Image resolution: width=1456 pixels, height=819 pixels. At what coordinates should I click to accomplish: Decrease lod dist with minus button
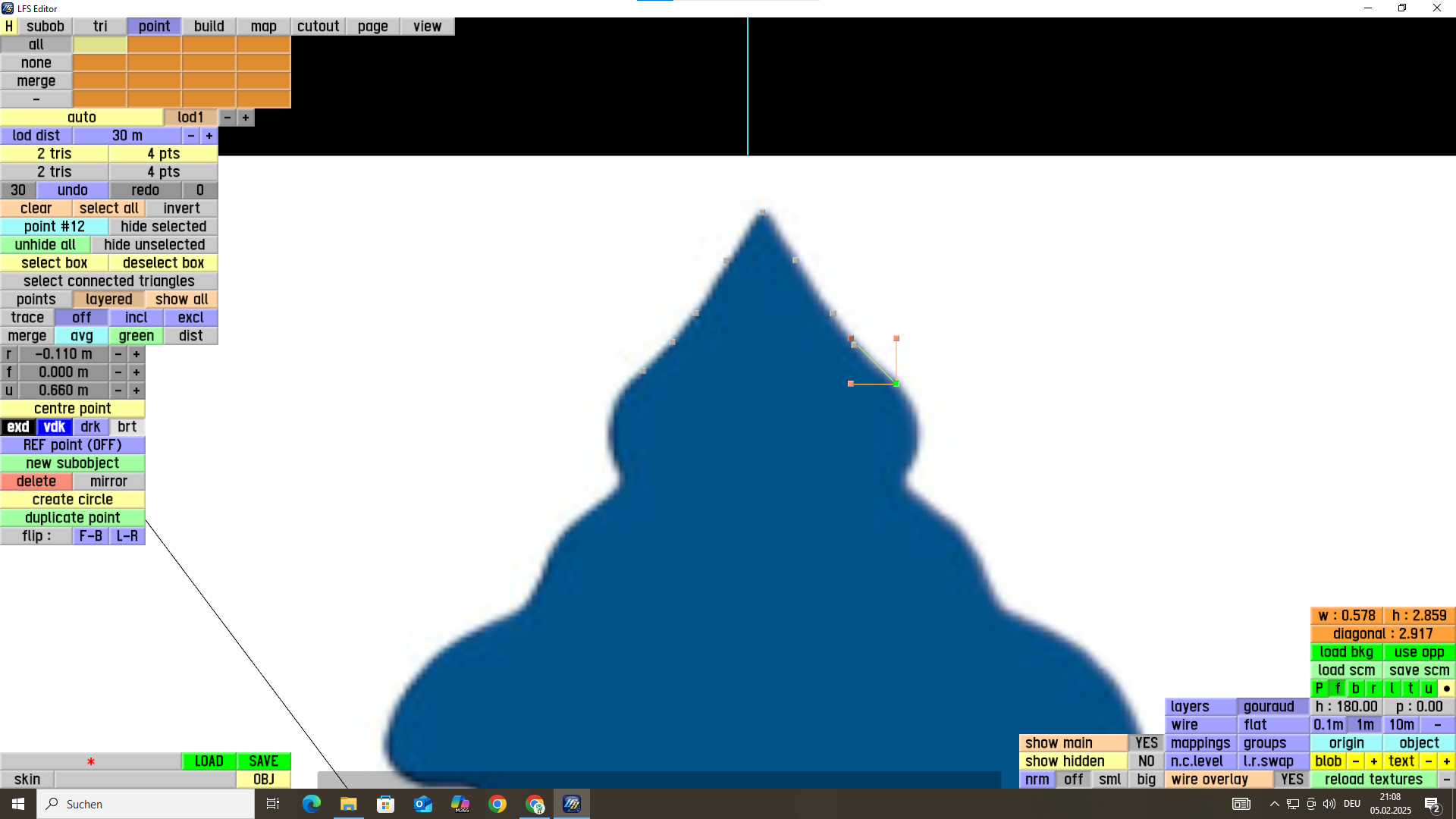pos(191,136)
